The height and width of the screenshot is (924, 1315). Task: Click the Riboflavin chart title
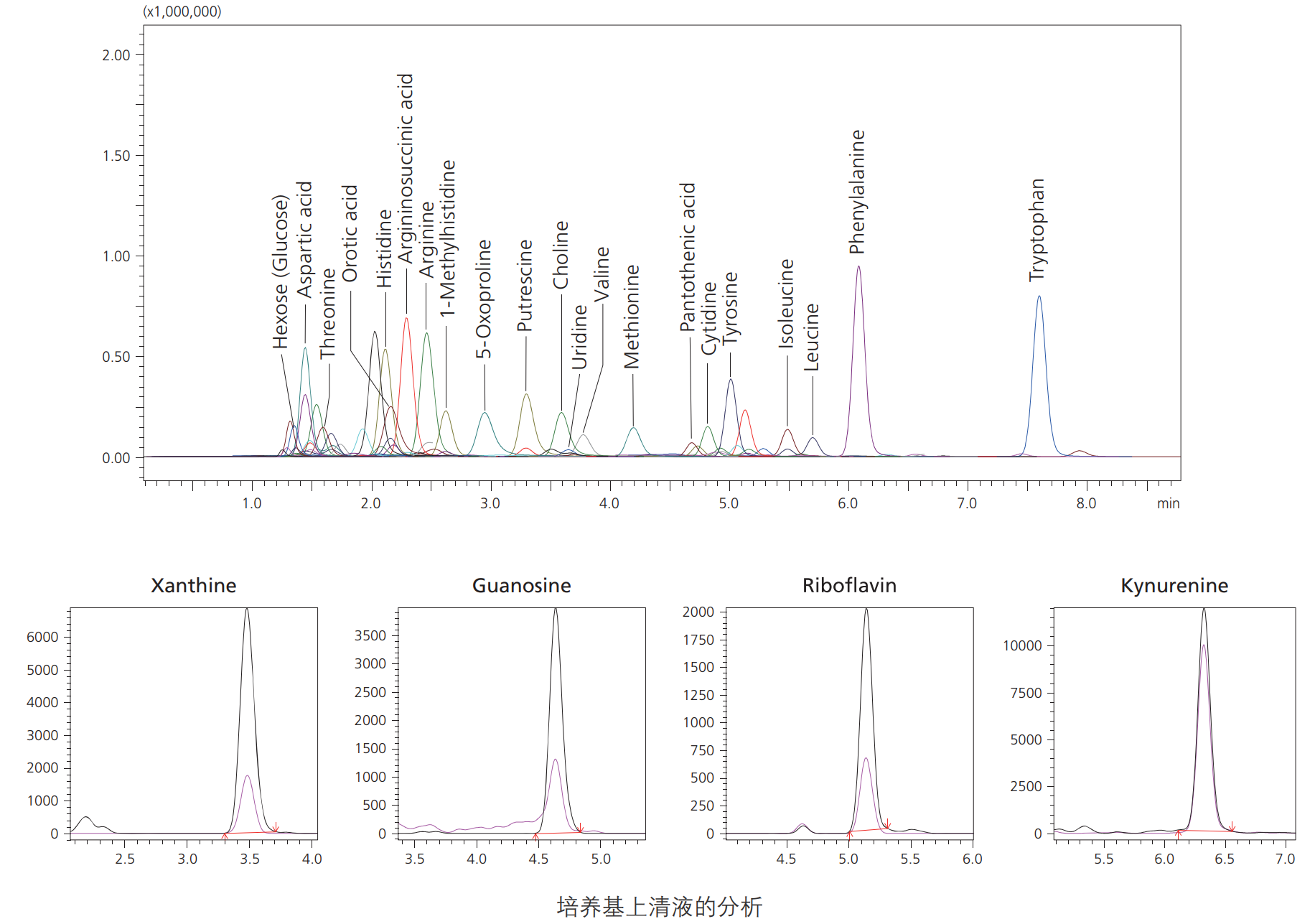pyautogui.click(x=849, y=586)
